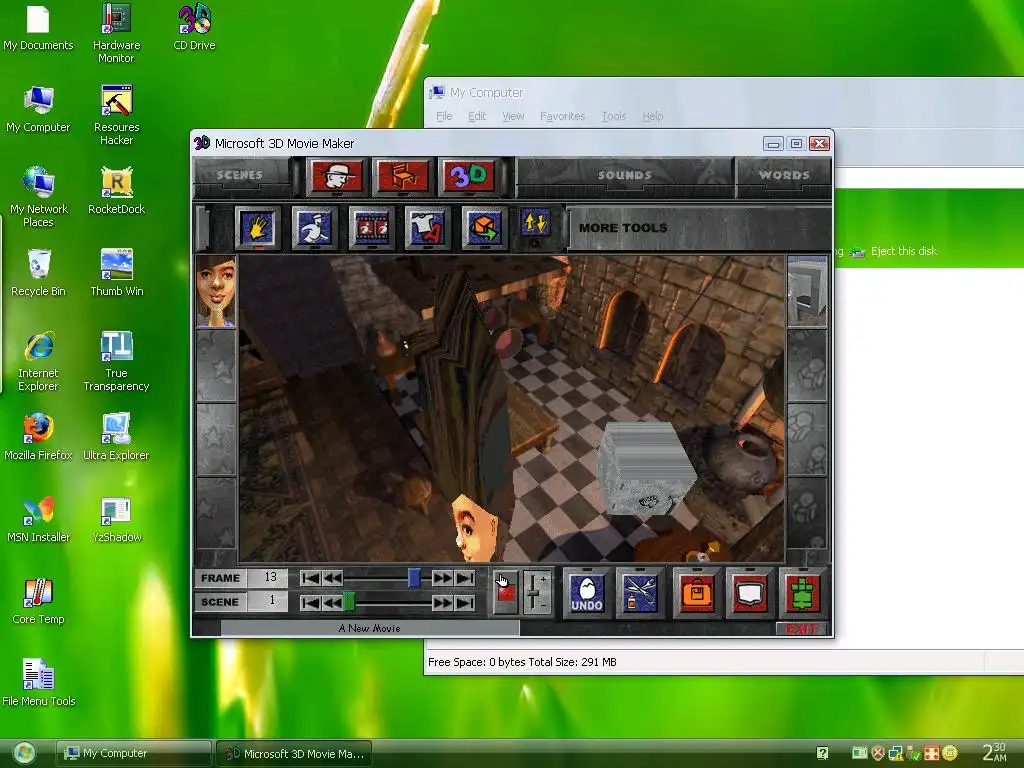1024x768 pixels.
Task: Choose the filmstrip action browser tool
Action: tap(371, 228)
